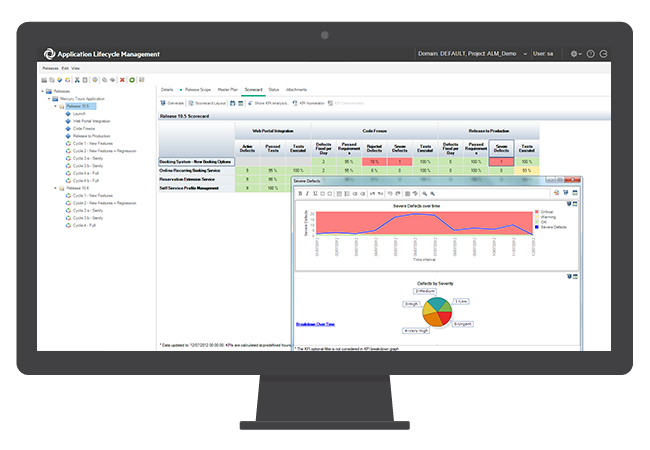Image resolution: width=650 pixels, height=450 pixels.
Task: Click the Warning yellow legend swatch
Action: 536,217
